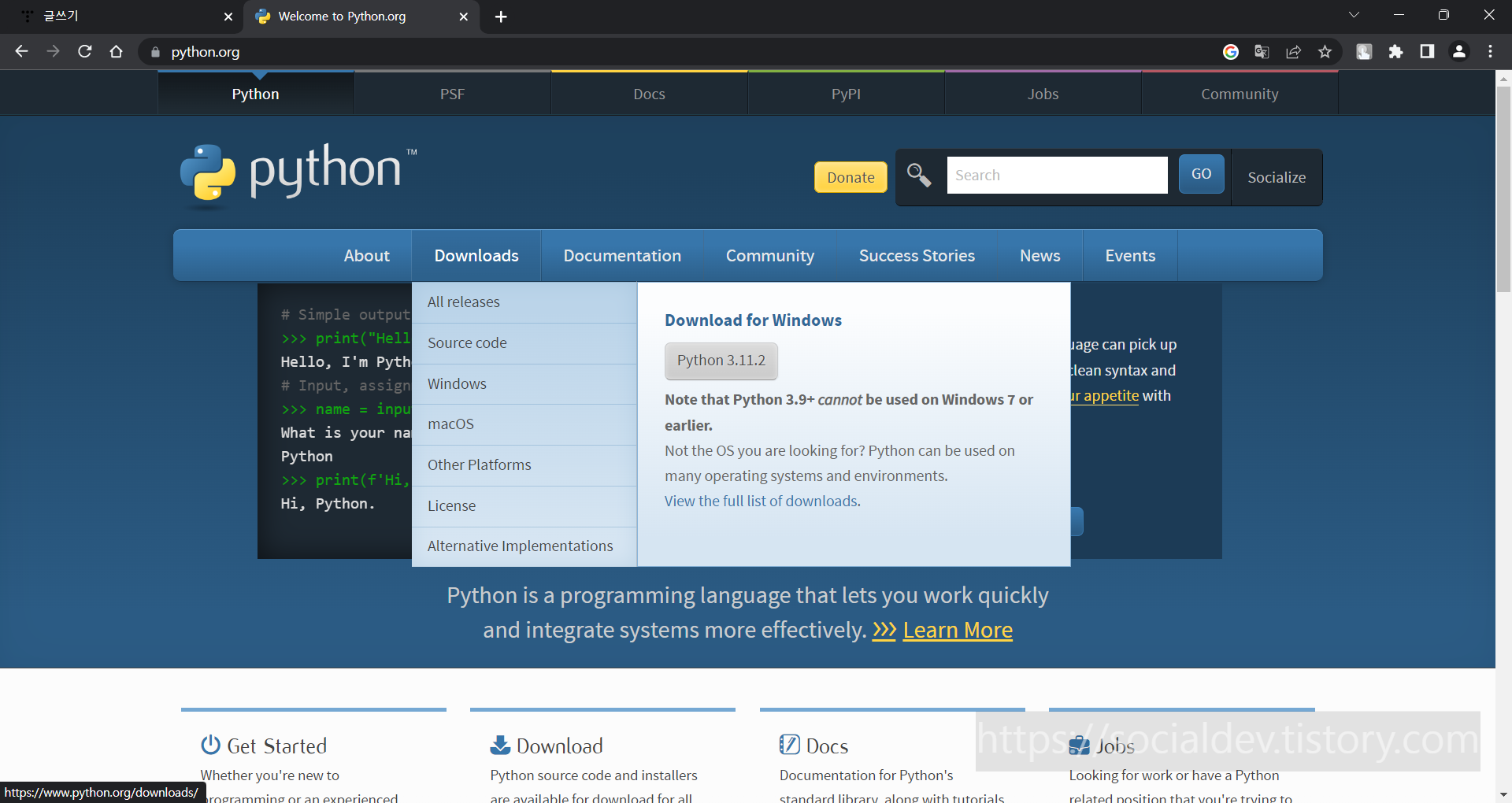Click the Download section heading
1512x803 pixels.
tap(559, 746)
